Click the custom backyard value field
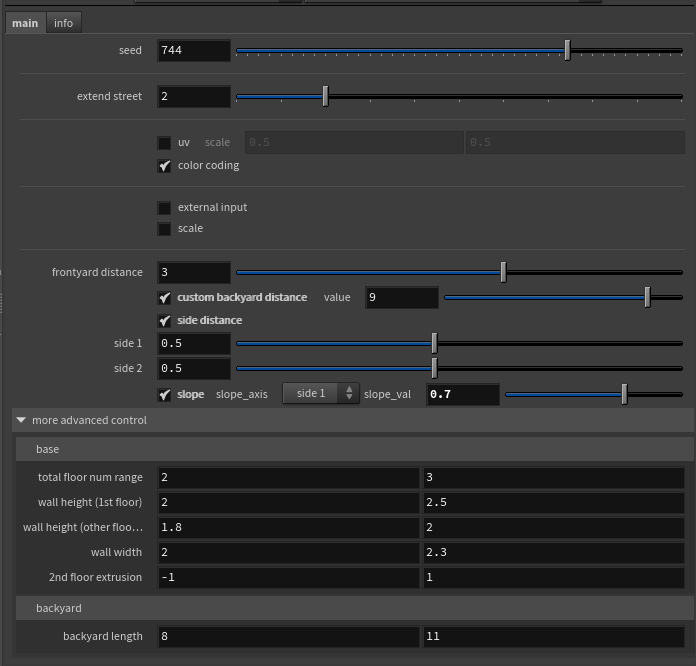This screenshot has height=666, width=696. (402, 297)
